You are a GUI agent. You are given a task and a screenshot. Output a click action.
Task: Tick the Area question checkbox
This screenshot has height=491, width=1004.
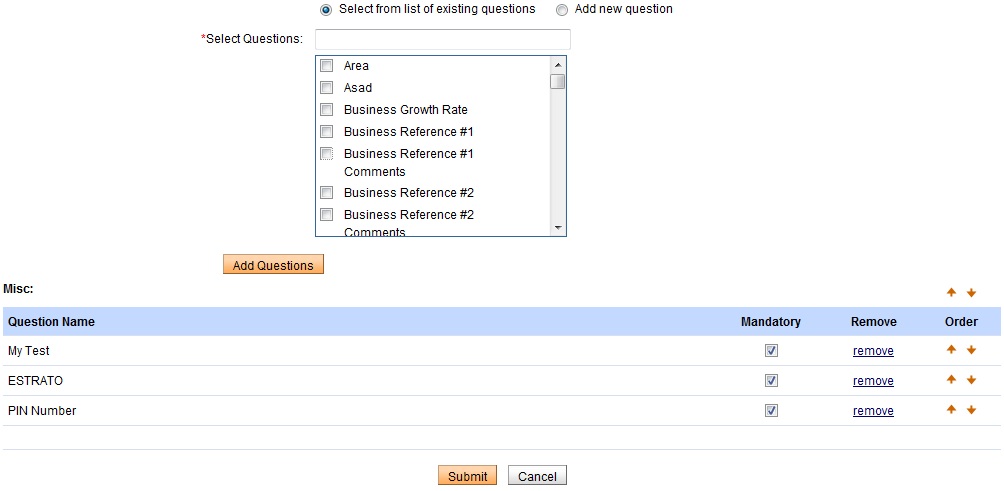[x=326, y=66]
